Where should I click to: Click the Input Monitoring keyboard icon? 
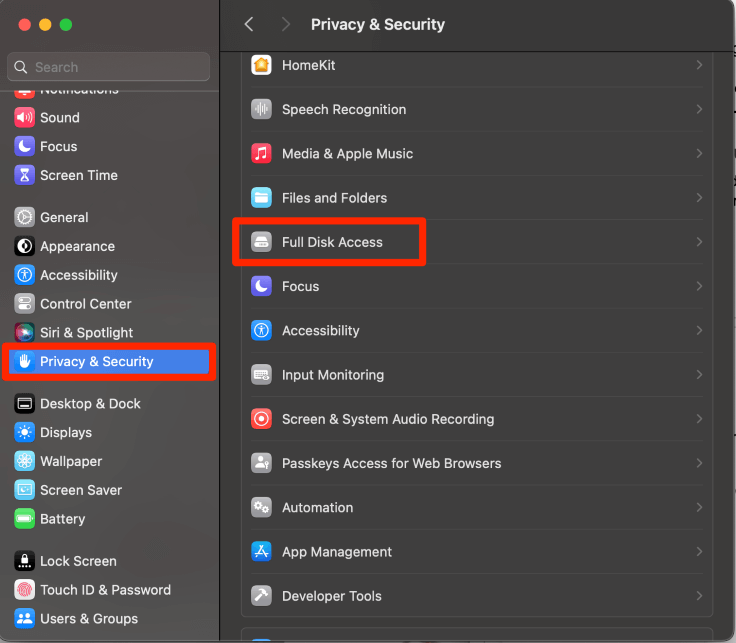pos(261,375)
